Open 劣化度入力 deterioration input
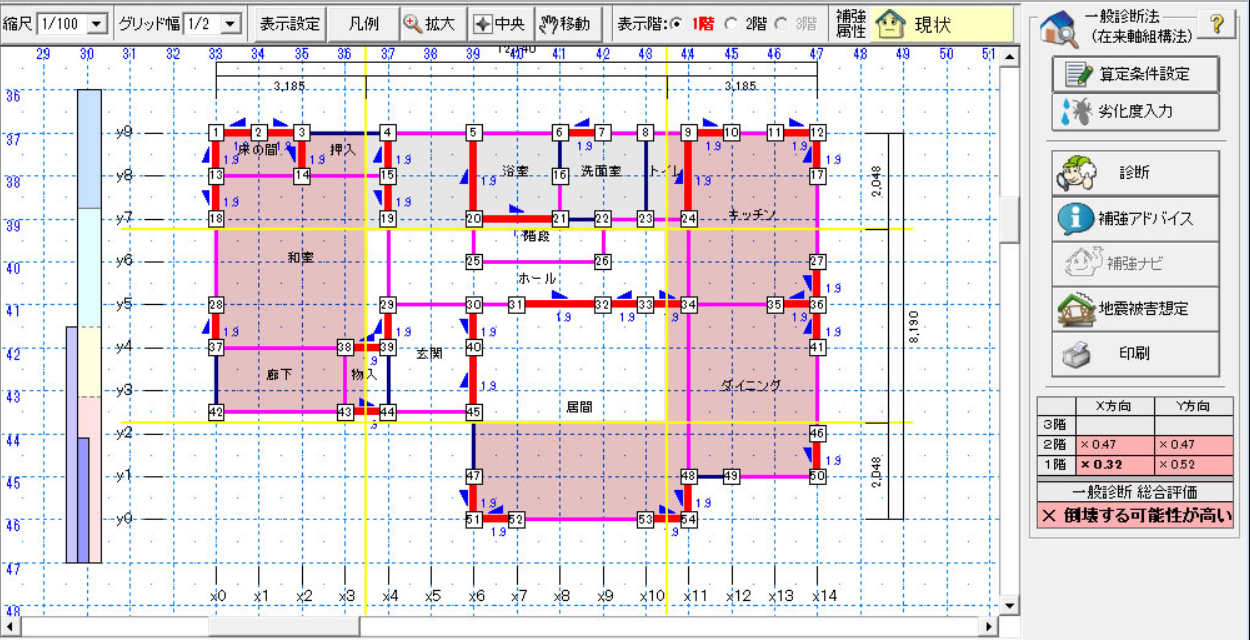This screenshot has height=640, width=1250. pos(1135,112)
